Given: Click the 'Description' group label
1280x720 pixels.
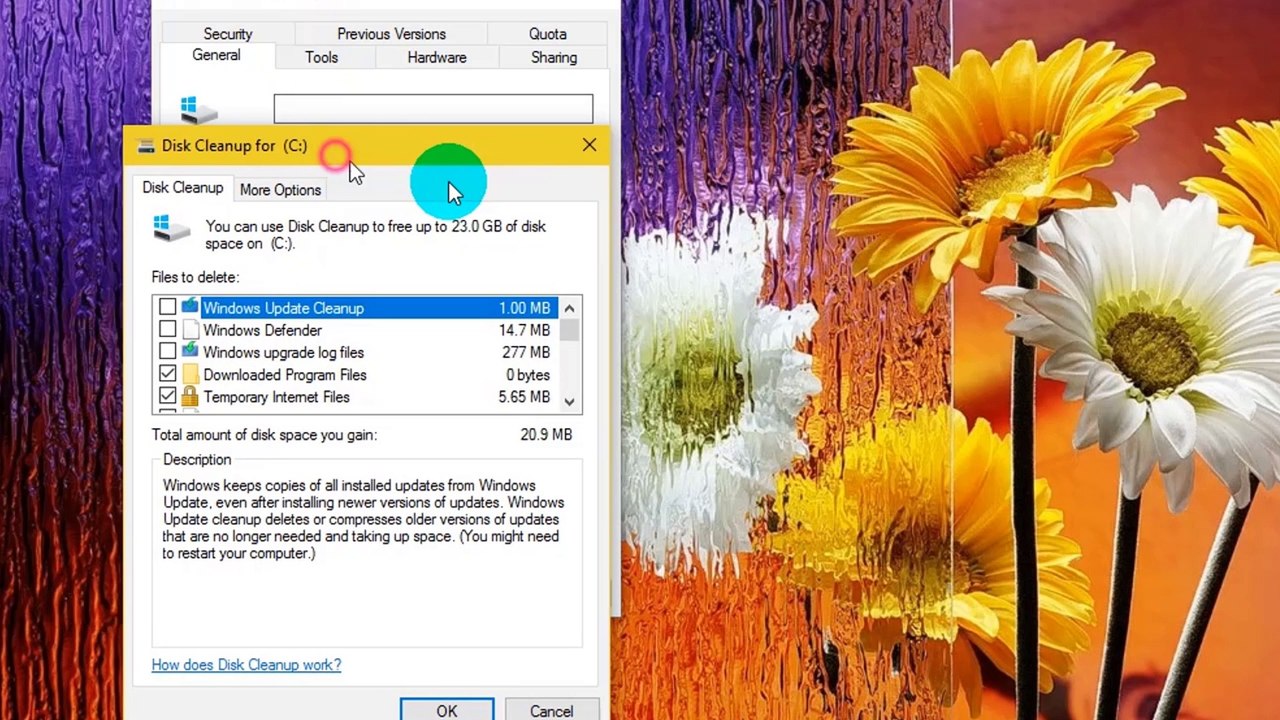Looking at the screenshot, I should [197, 460].
